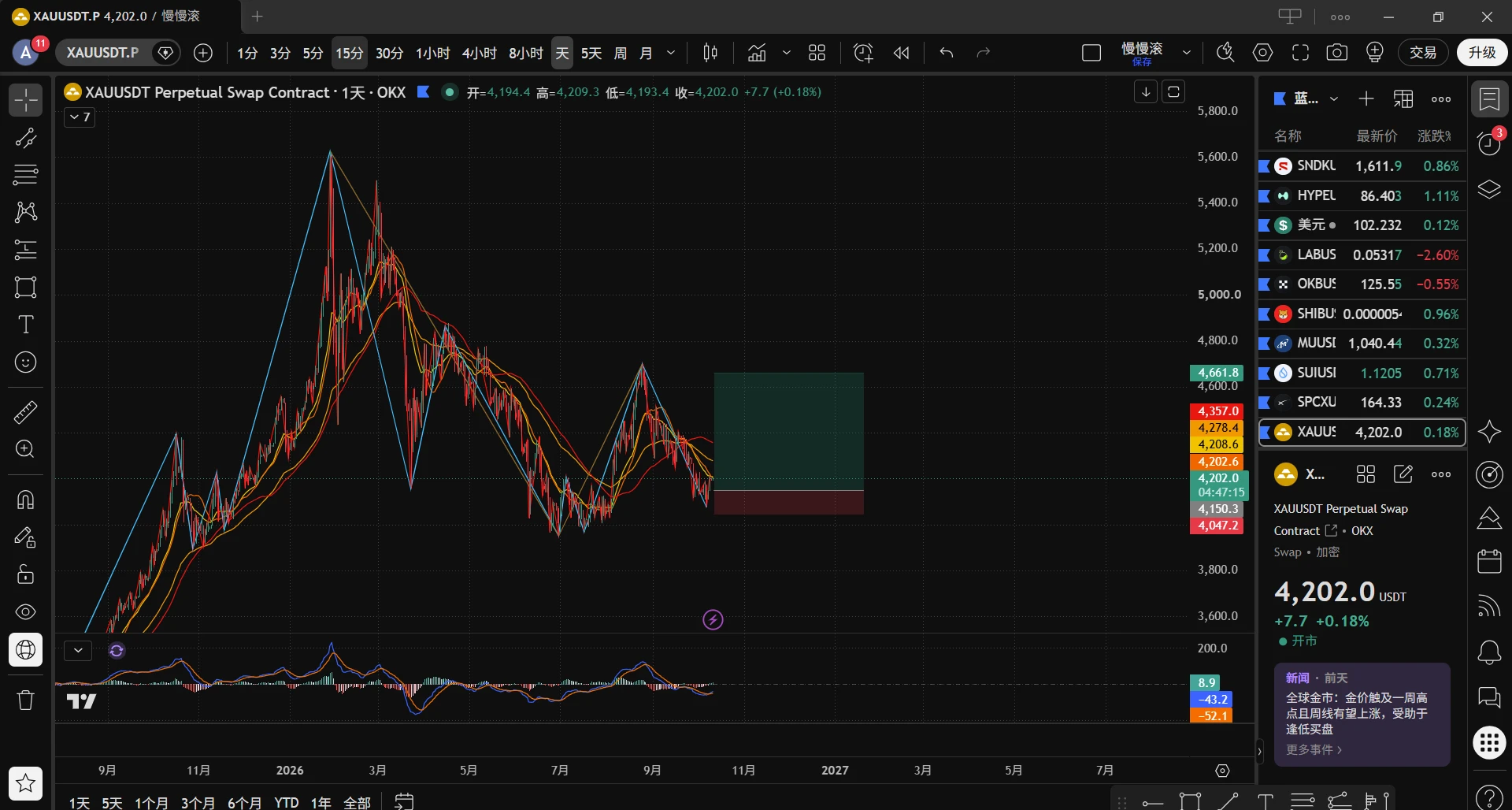
Task: Switch to 15分 timeframe
Action: 350,53
